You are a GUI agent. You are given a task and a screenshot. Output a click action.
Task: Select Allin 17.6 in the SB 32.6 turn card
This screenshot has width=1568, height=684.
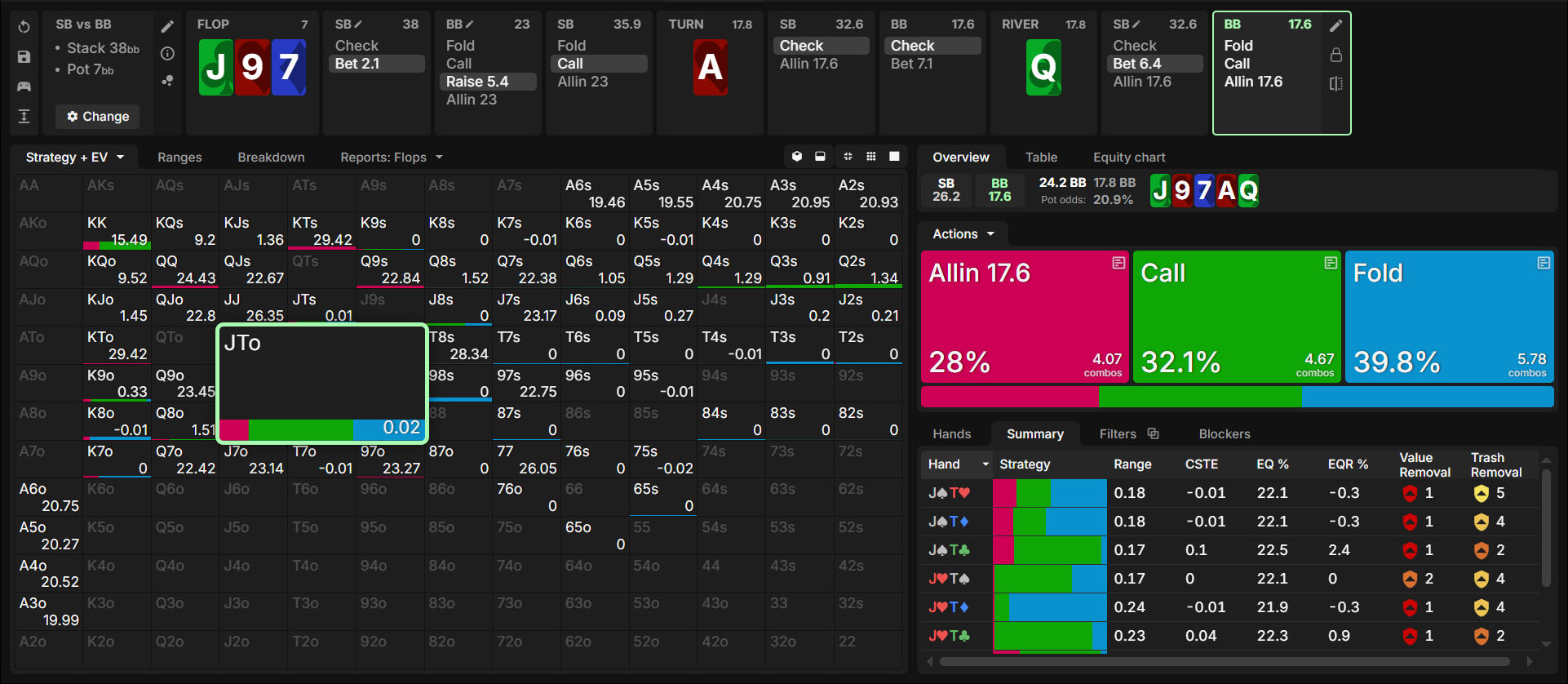pos(822,64)
